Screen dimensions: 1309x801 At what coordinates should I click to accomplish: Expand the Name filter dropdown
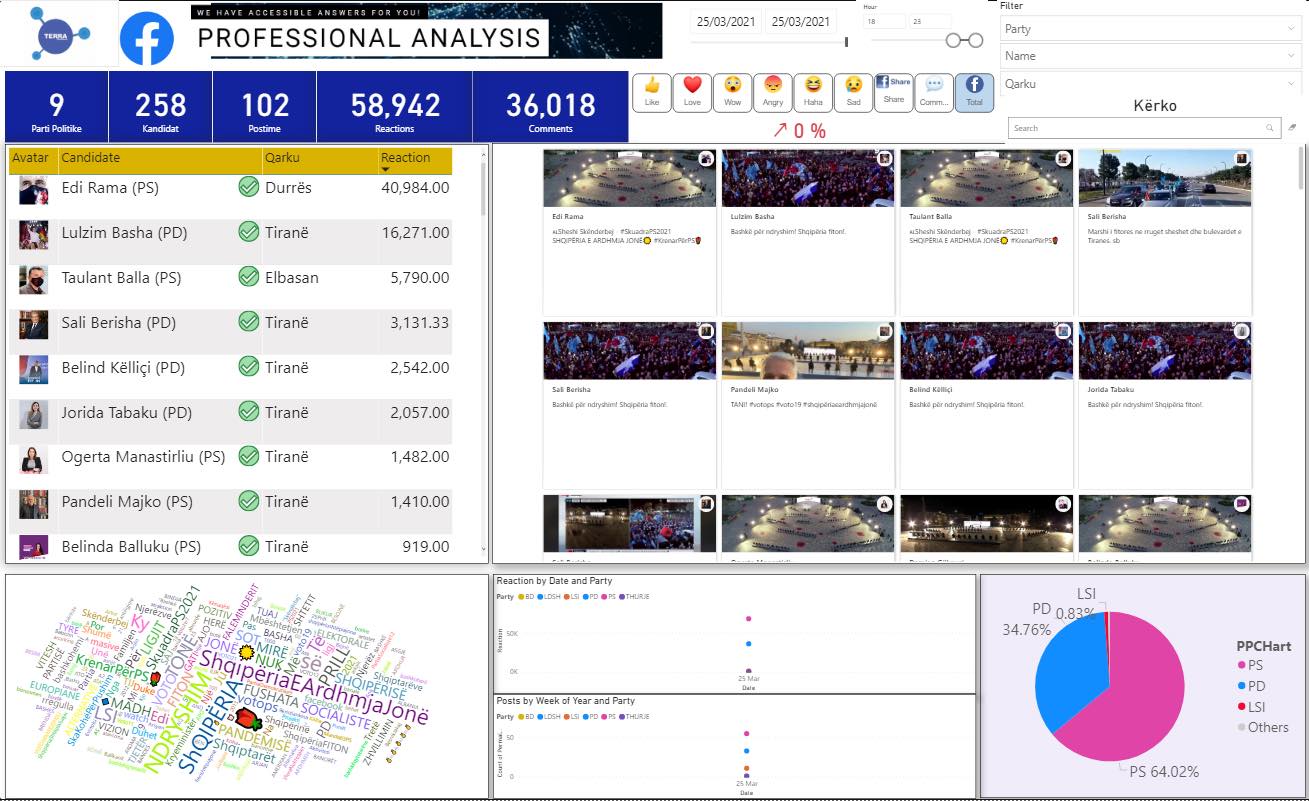(x=1149, y=56)
